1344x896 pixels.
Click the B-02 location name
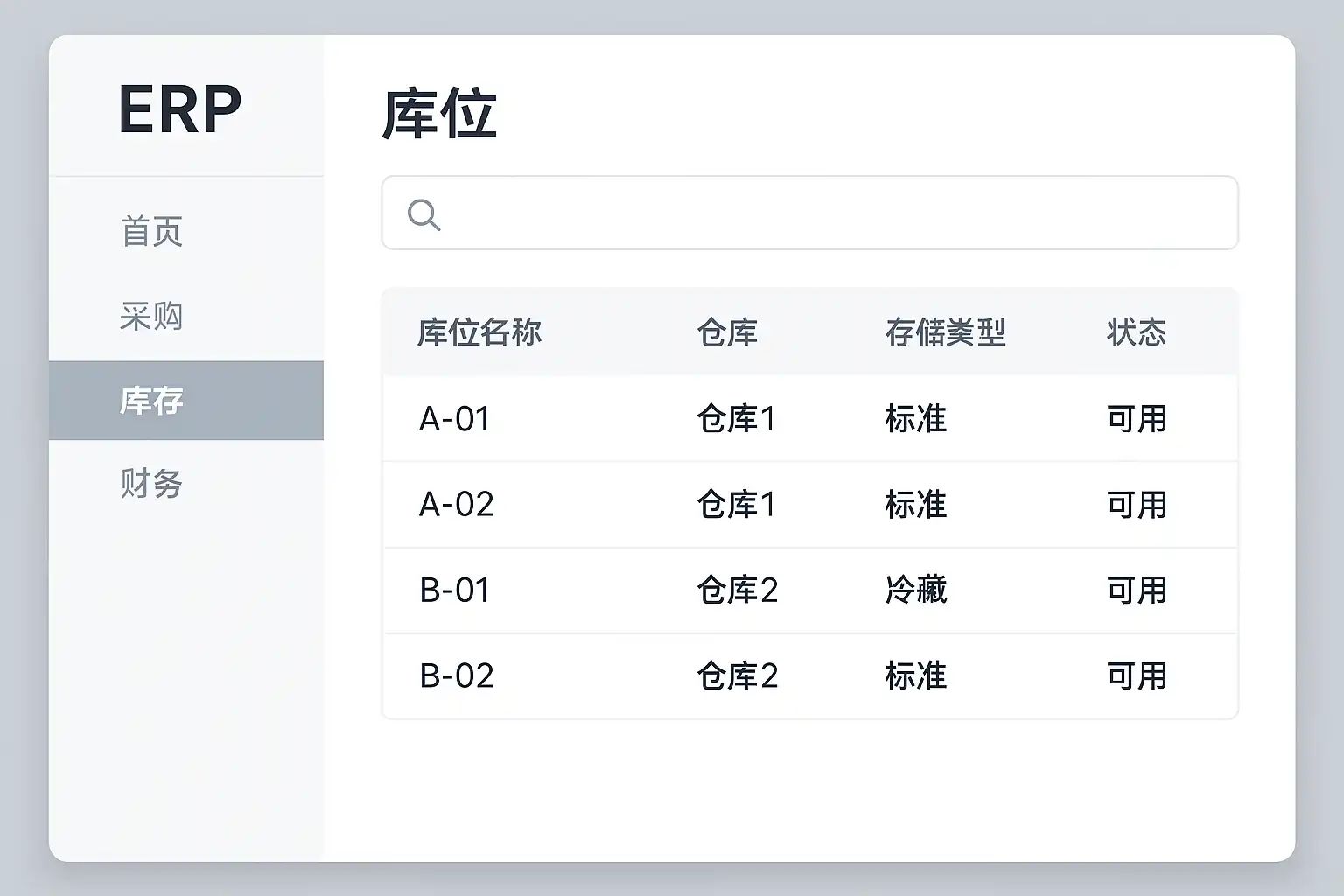pos(457,676)
